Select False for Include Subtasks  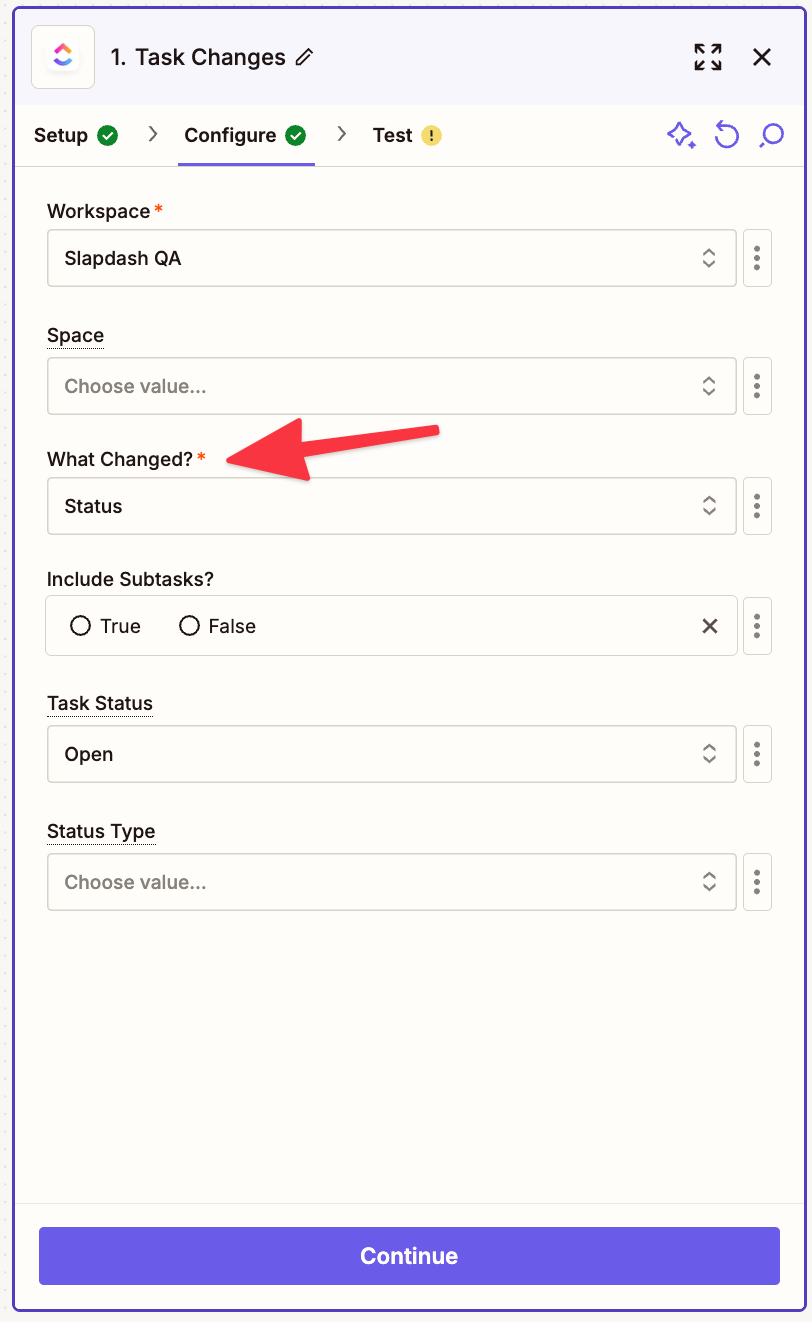(217, 626)
